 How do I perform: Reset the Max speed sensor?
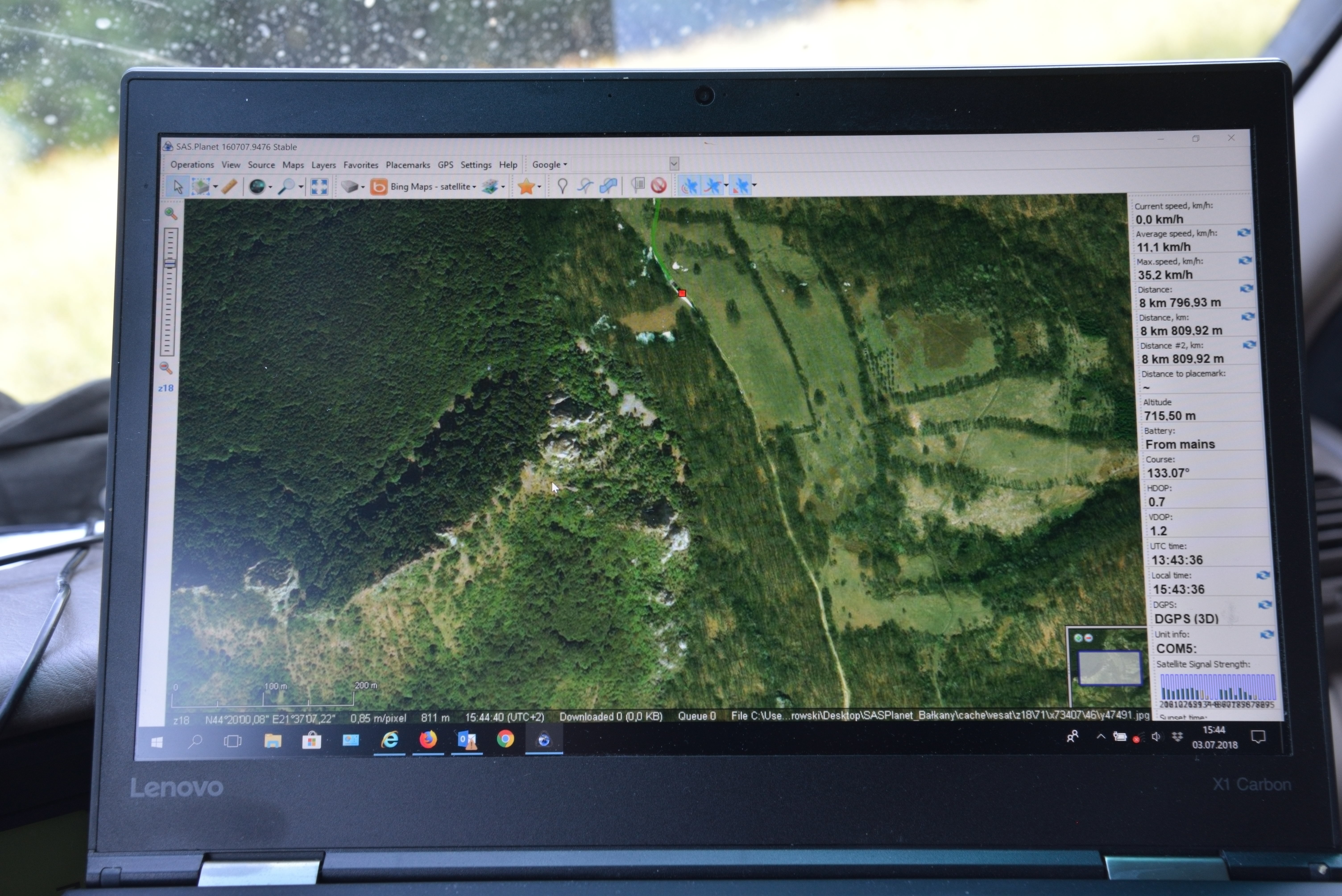(x=1245, y=261)
